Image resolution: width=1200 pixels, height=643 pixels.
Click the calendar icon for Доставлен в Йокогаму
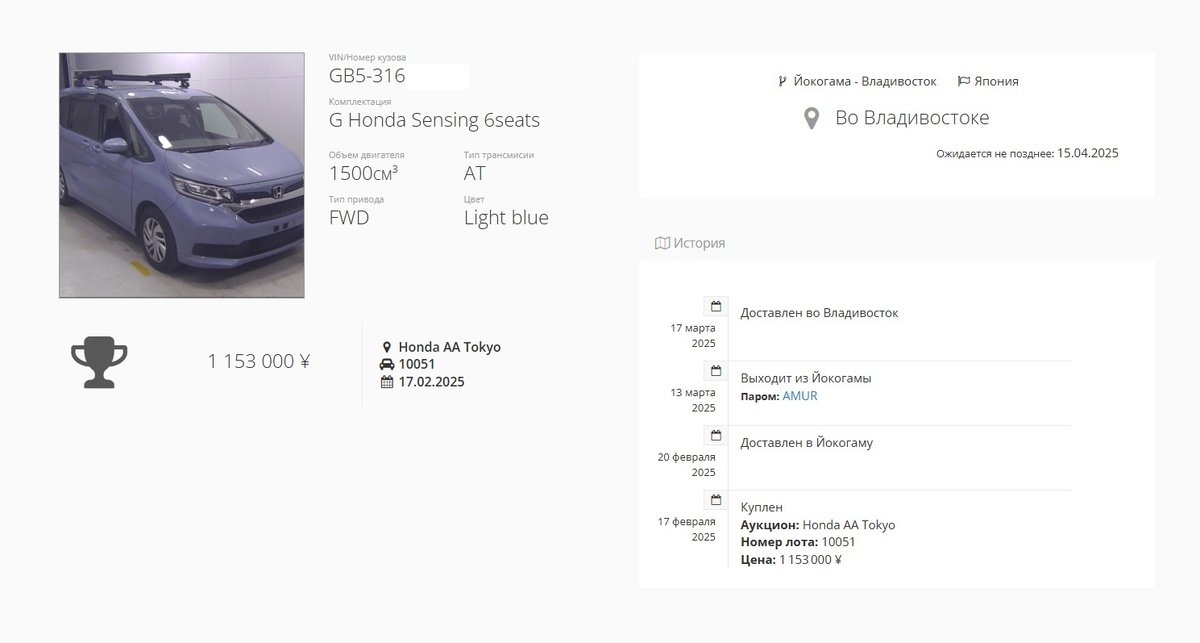pos(716,436)
